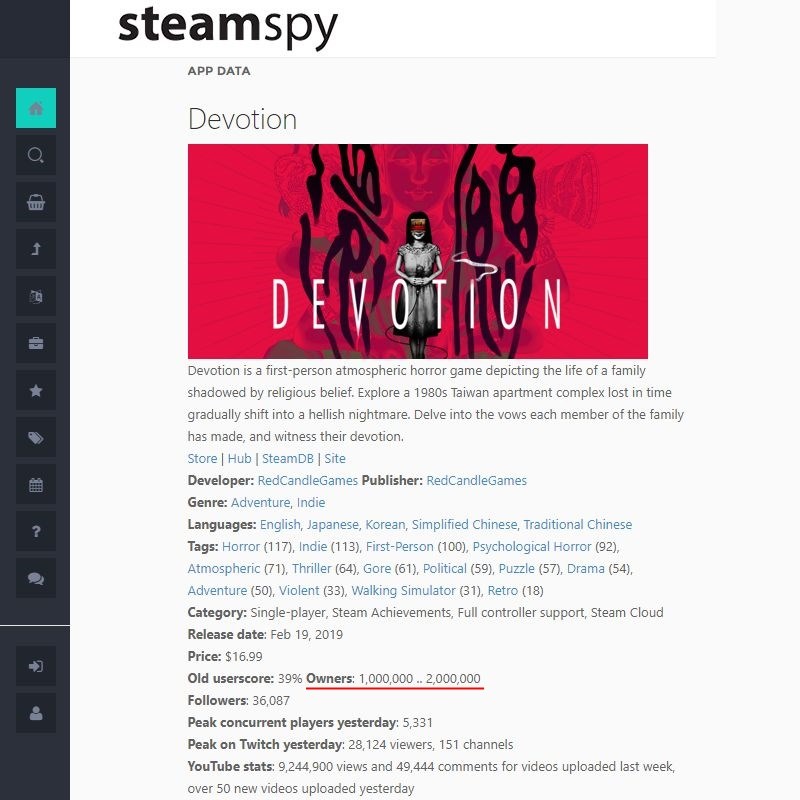This screenshot has width=800, height=800.
Task: Open the Drama tag
Action: tap(586, 568)
